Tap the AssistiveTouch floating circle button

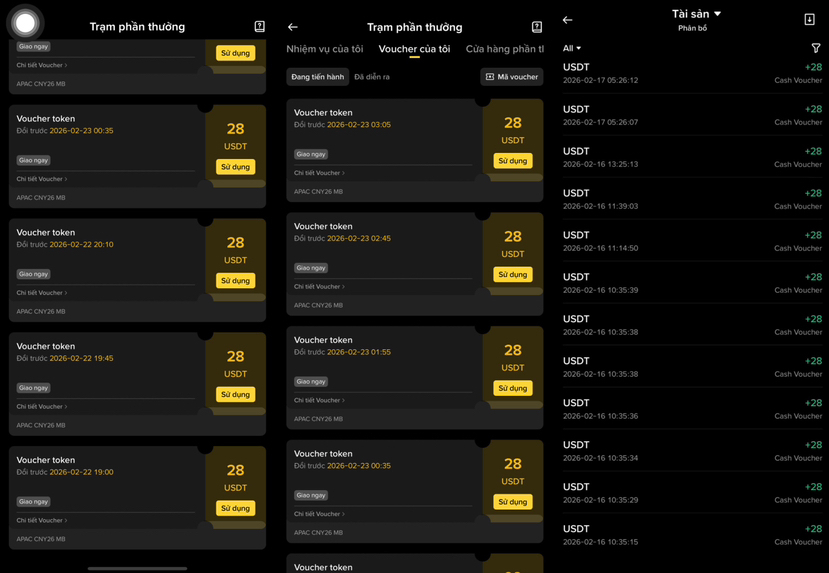click(x=25, y=23)
